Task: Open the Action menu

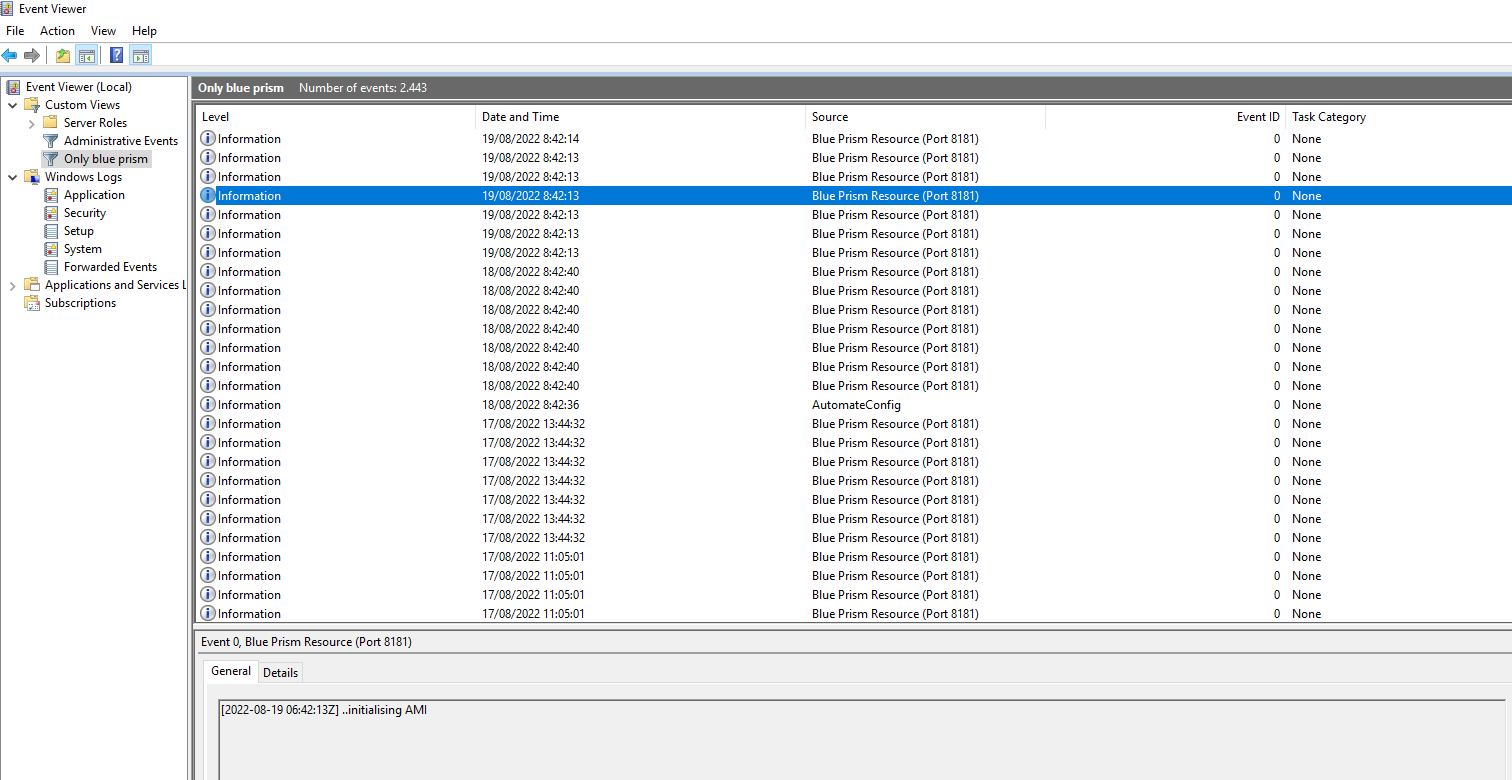Action: click(57, 31)
